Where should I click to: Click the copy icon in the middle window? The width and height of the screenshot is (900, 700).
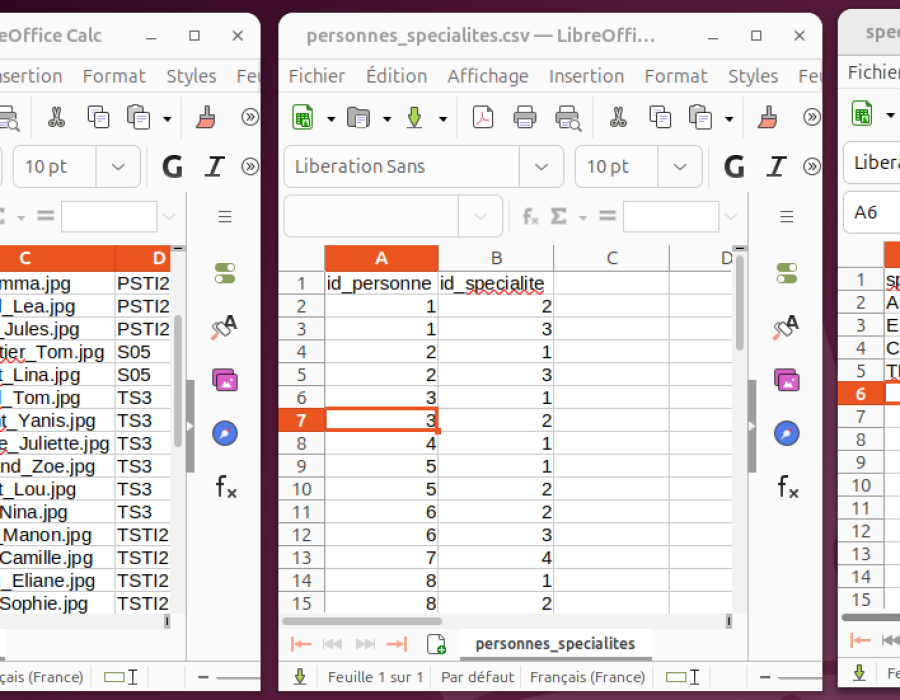coord(660,118)
